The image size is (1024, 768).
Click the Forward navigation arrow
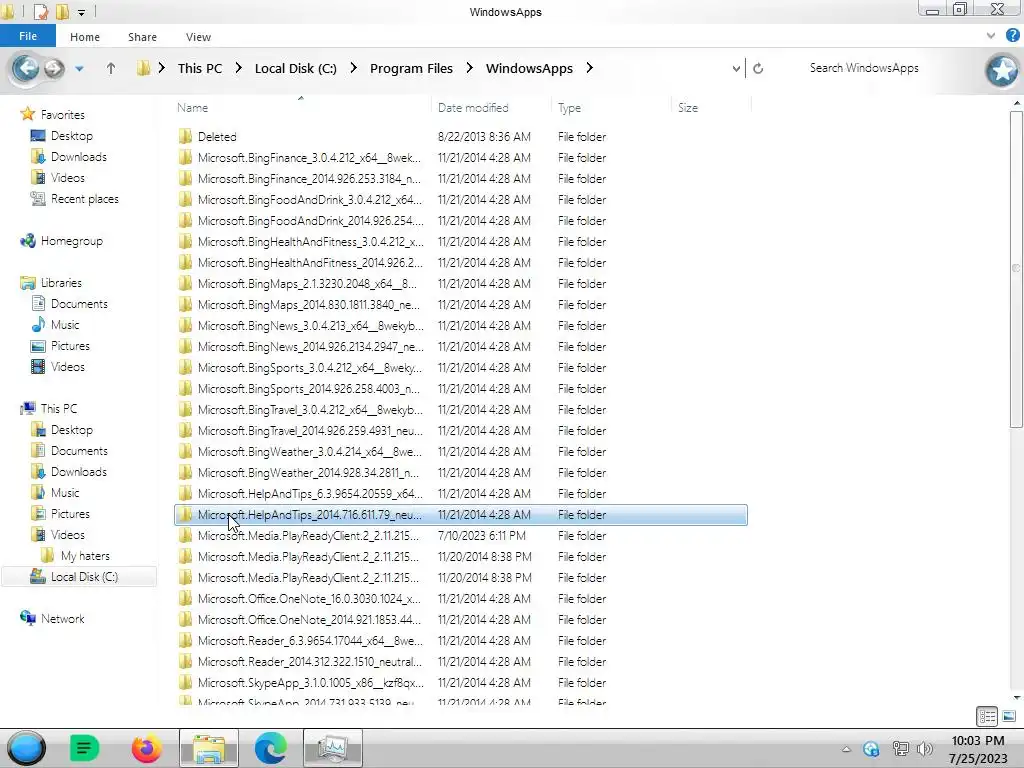[54, 68]
